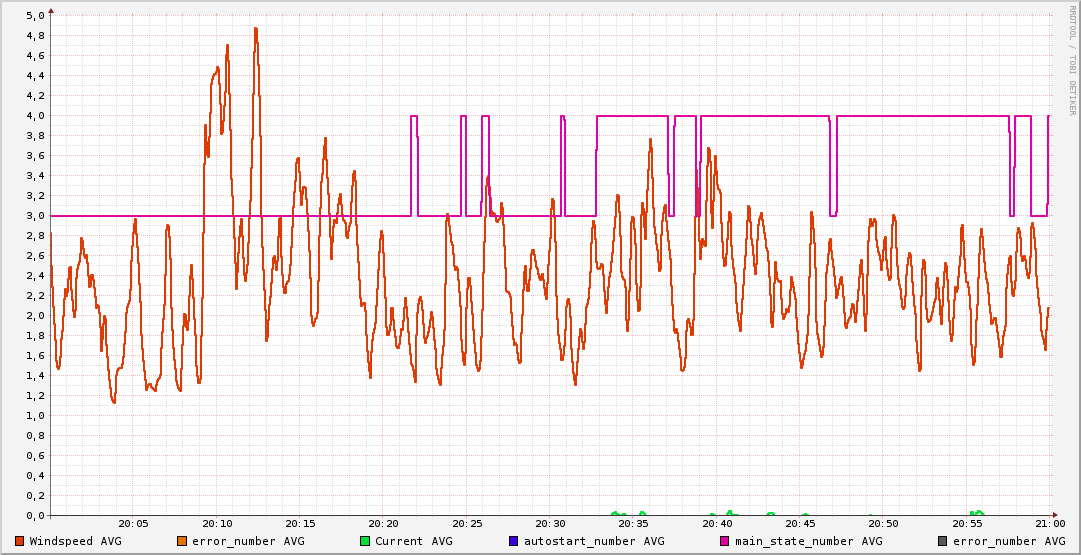
Task: Click the red Windspeed AVG legend swatch
Action: coord(20,541)
